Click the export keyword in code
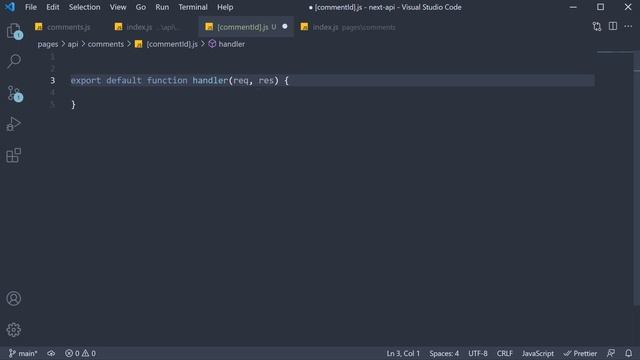 (86, 80)
